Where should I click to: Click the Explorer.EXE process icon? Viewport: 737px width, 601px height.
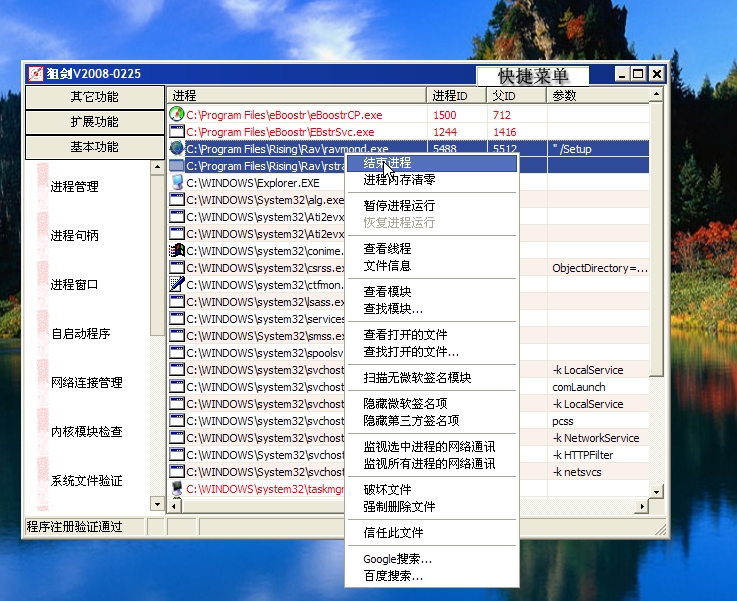pos(177,182)
